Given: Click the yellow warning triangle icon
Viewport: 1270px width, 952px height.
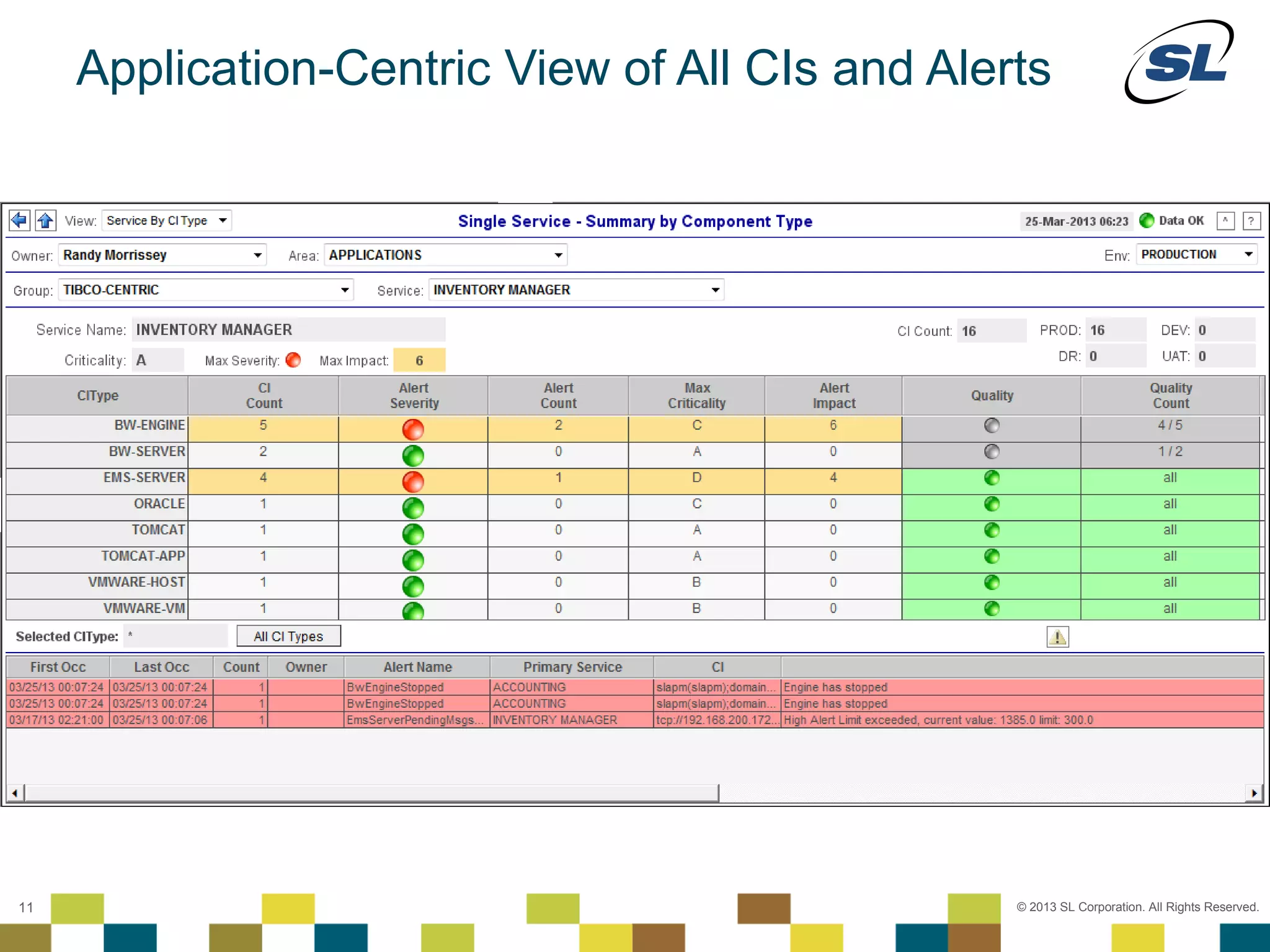Looking at the screenshot, I should pos(1057,637).
